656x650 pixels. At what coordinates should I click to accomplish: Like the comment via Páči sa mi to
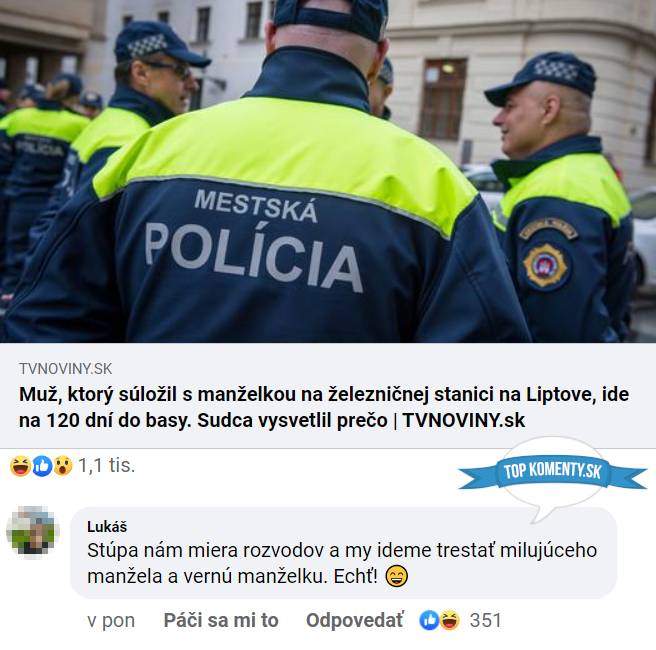click(x=221, y=620)
